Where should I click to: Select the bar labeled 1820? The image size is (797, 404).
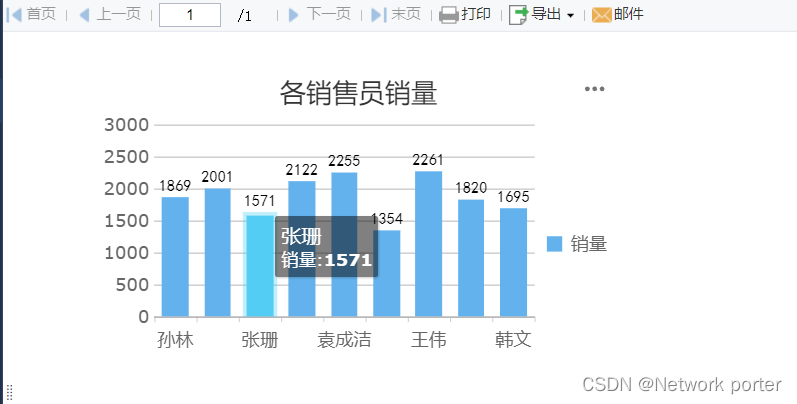(471, 258)
